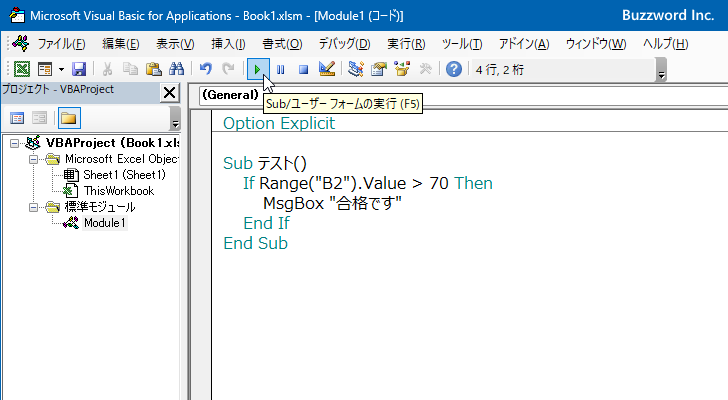Click the Find binoculars icon
The image size is (728, 400).
(176, 69)
